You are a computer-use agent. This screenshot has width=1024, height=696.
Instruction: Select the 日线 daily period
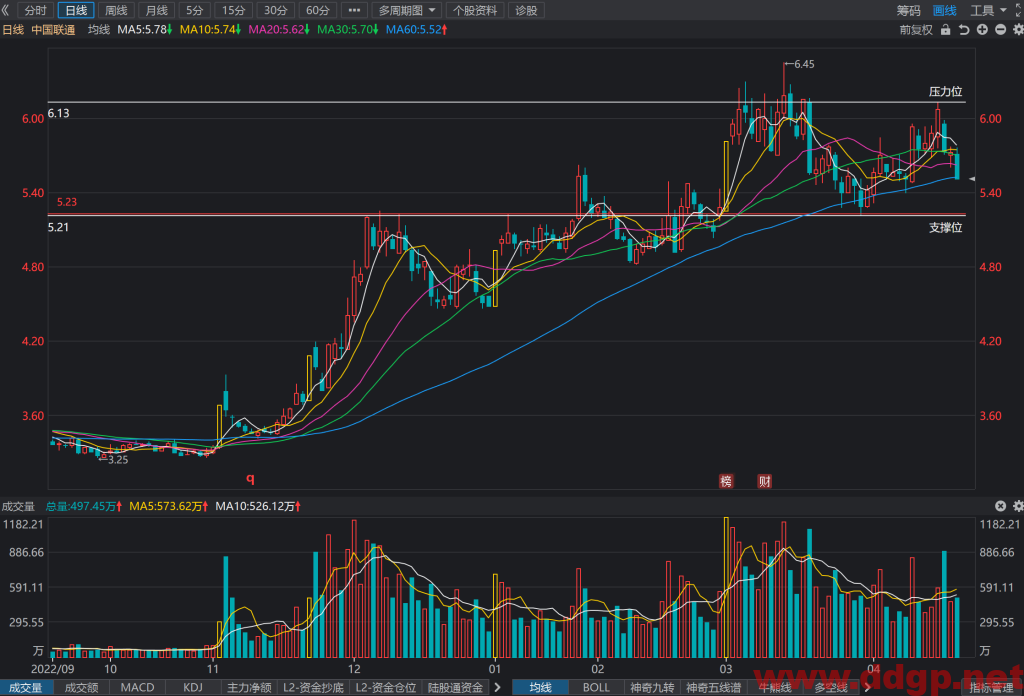pyautogui.click(x=76, y=10)
